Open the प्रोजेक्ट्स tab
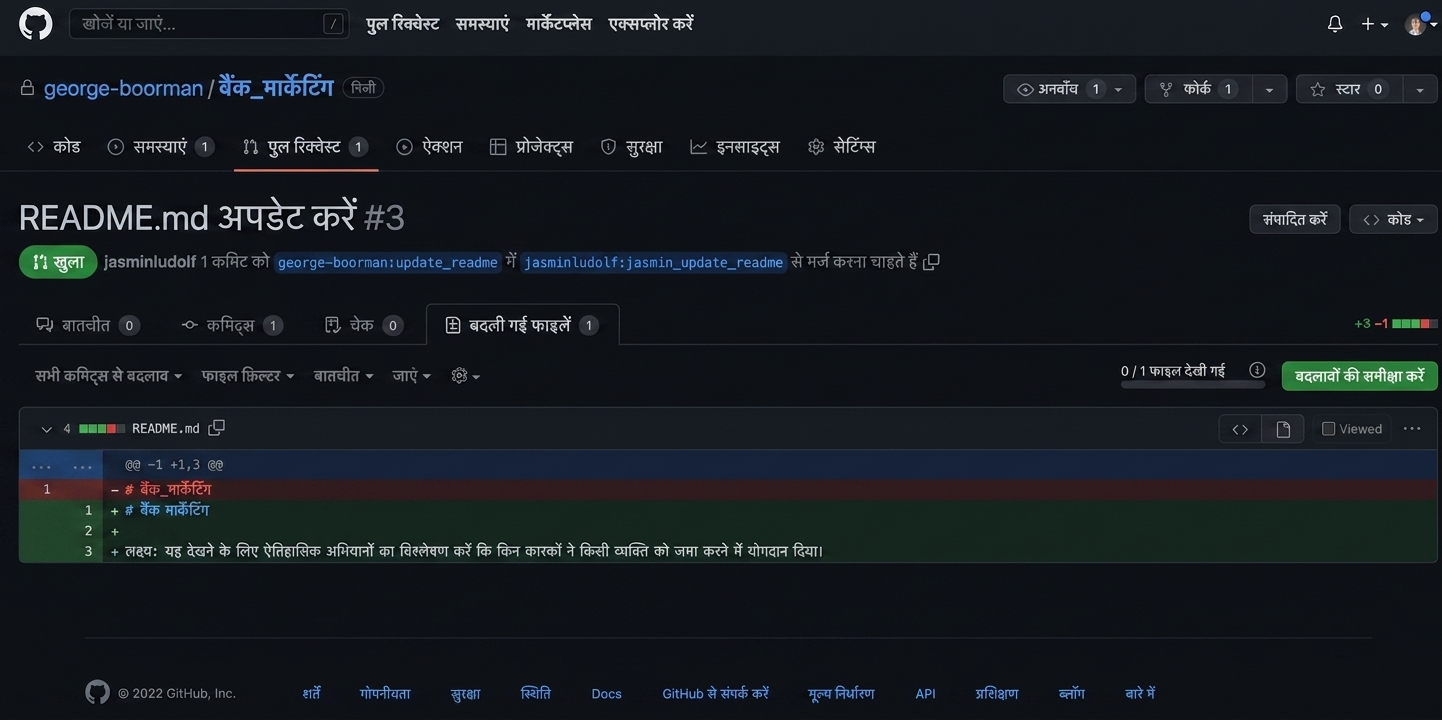Viewport: 1442px width, 720px height. pyautogui.click(x=531, y=146)
